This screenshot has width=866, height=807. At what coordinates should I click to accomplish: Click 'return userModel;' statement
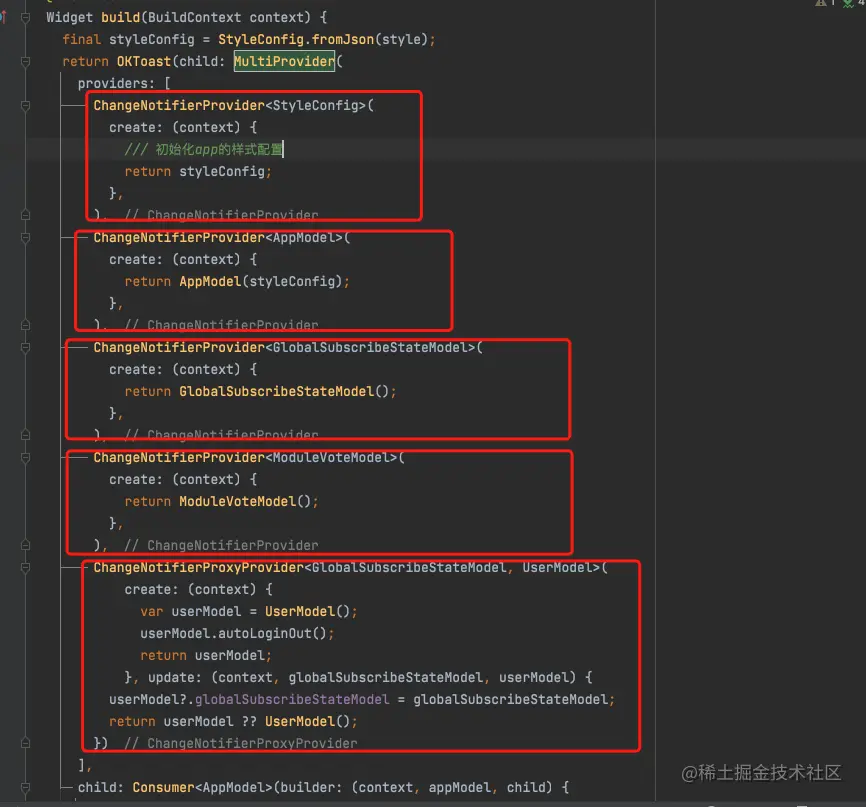click(x=205, y=656)
